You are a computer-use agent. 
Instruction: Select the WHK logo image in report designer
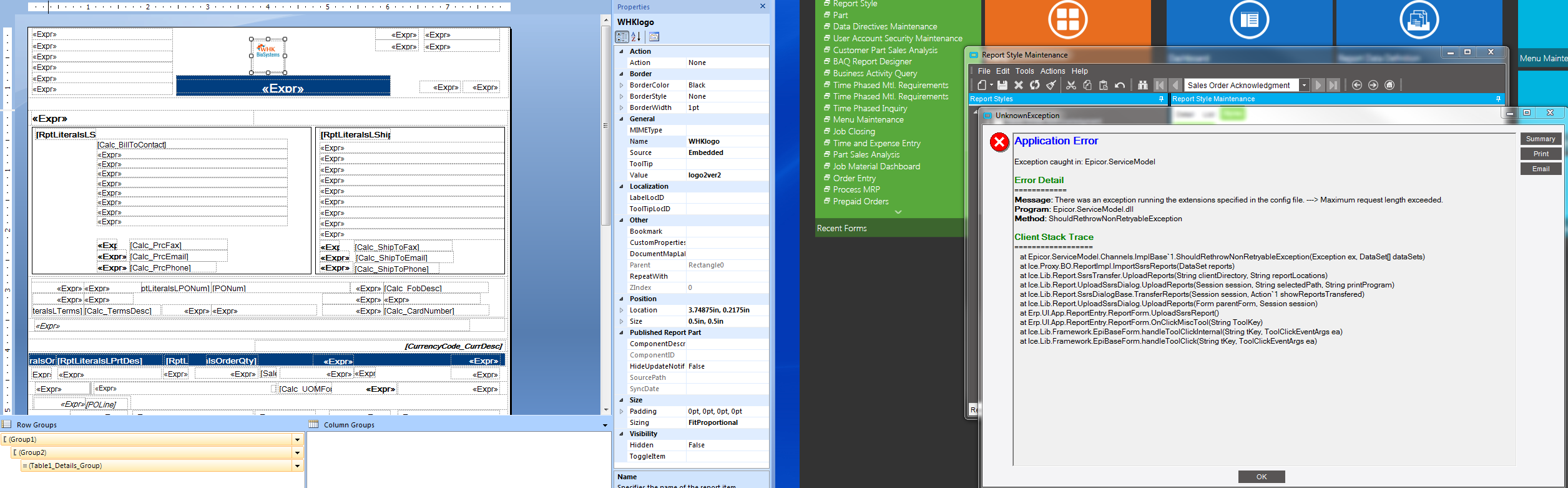click(x=268, y=56)
